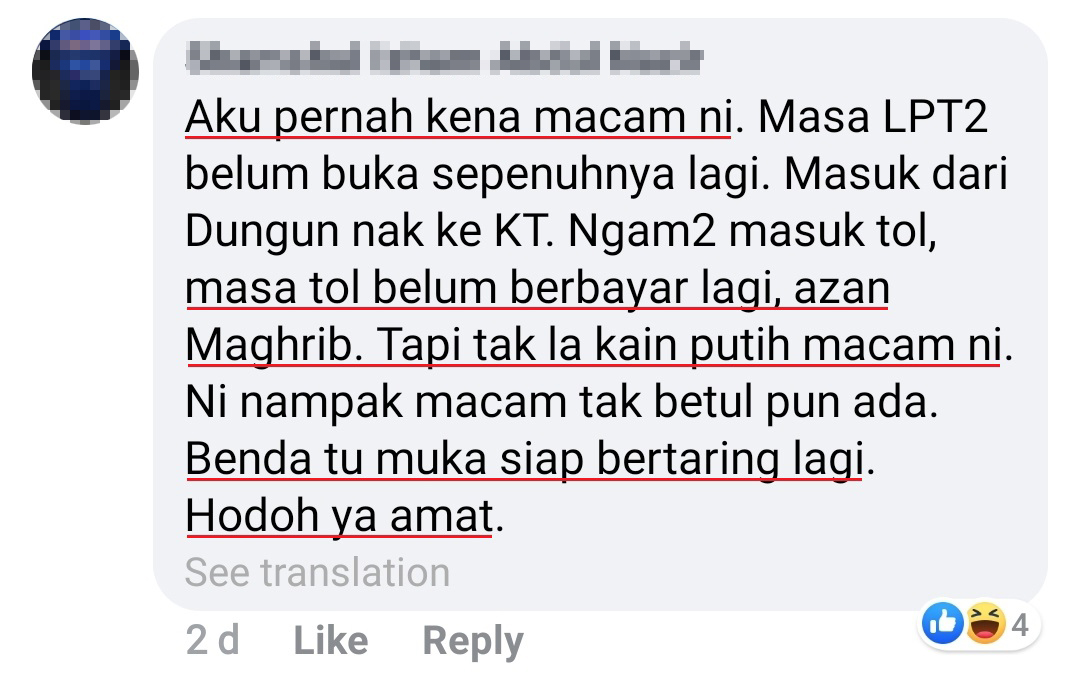
Task: Click the underlined phrase 'Hodoh ya amat'
Action: click(x=340, y=516)
